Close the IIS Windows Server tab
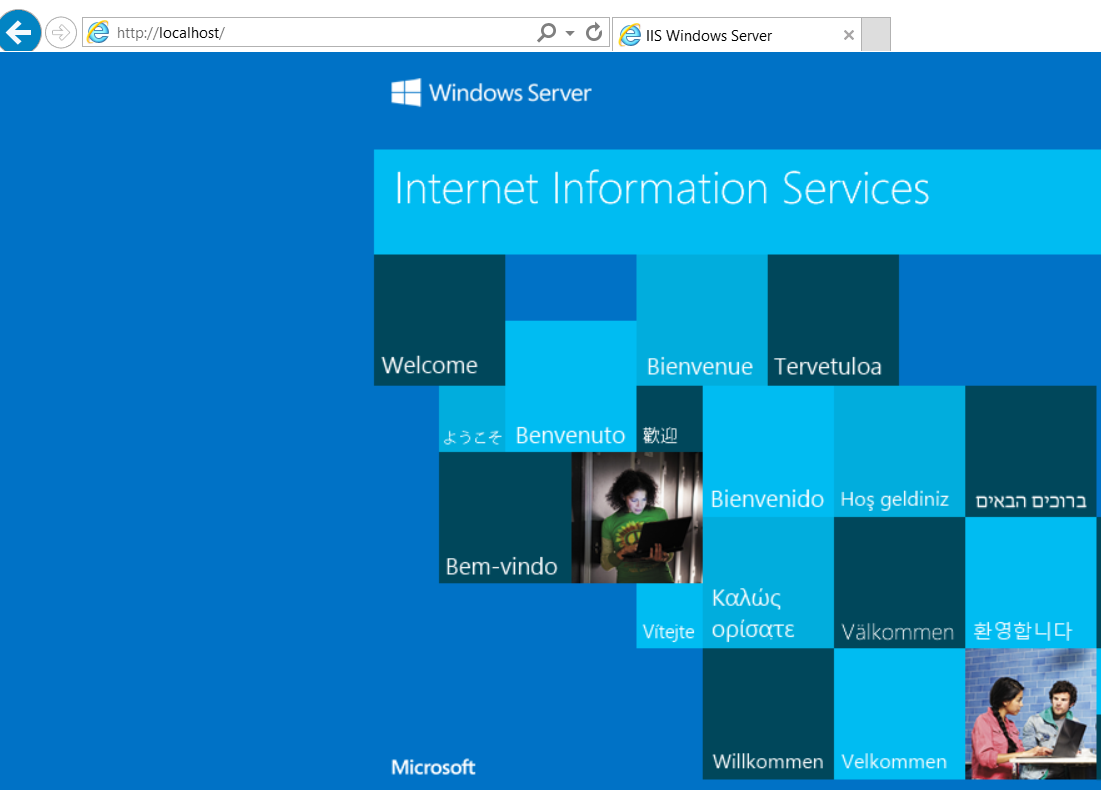Image resolution: width=1101 pixels, height=790 pixels. pyautogui.click(x=848, y=35)
